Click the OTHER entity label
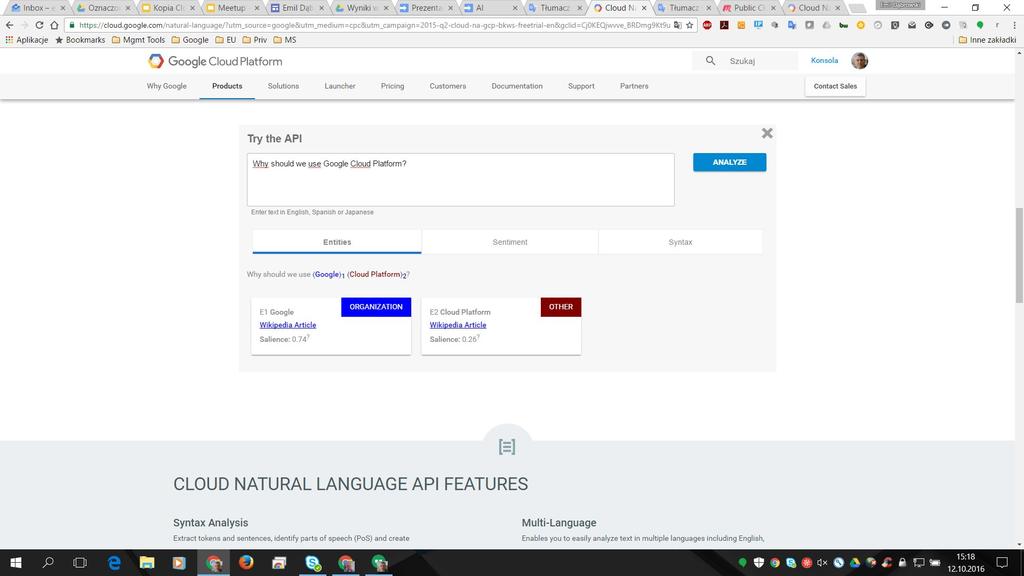 click(x=561, y=307)
